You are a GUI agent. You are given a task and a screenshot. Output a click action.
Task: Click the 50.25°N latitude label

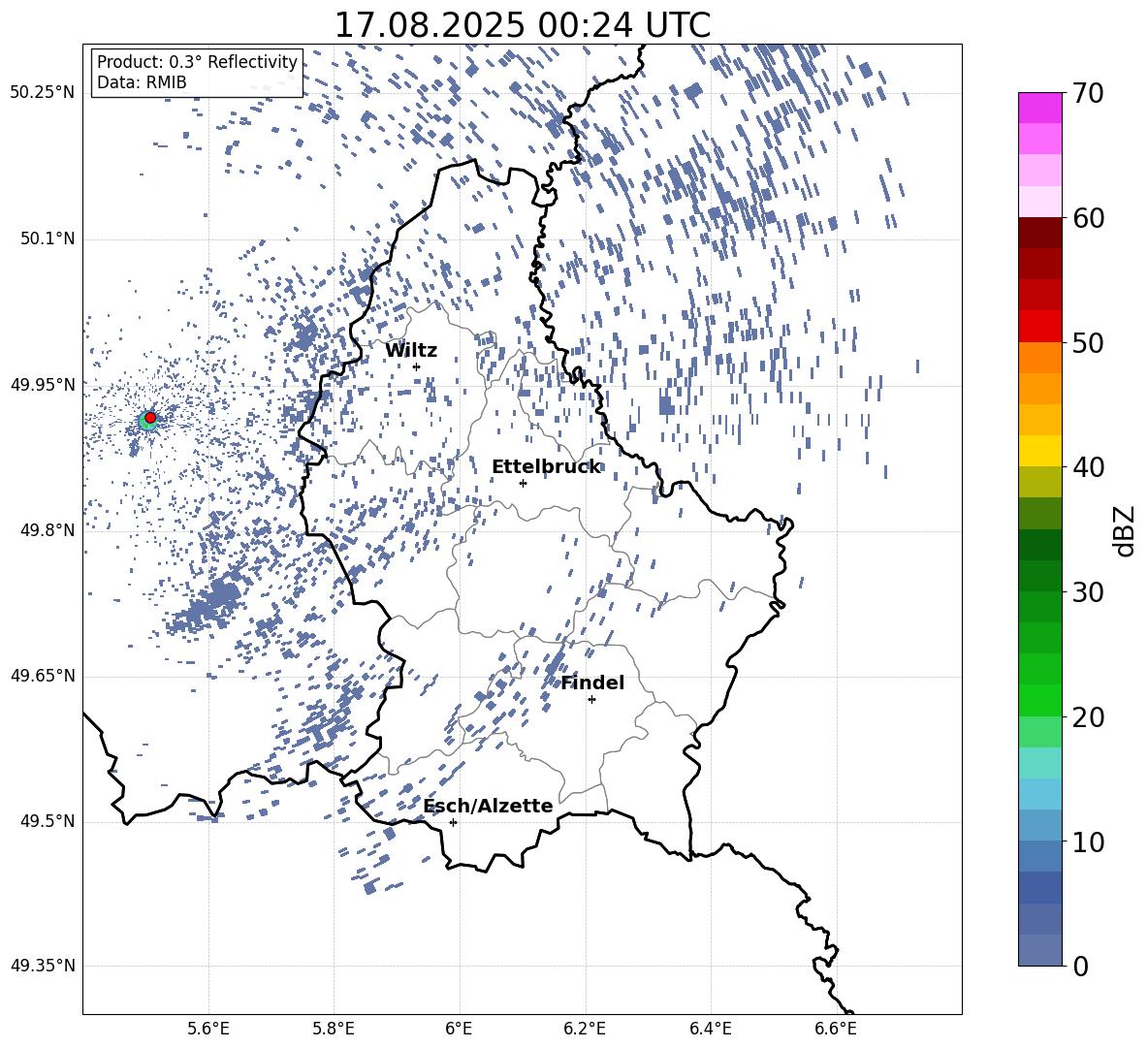pyautogui.click(x=43, y=93)
